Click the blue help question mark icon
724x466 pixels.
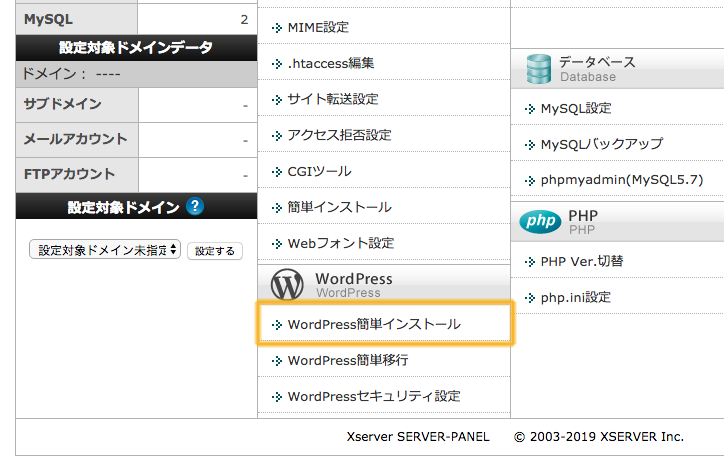point(195,206)
